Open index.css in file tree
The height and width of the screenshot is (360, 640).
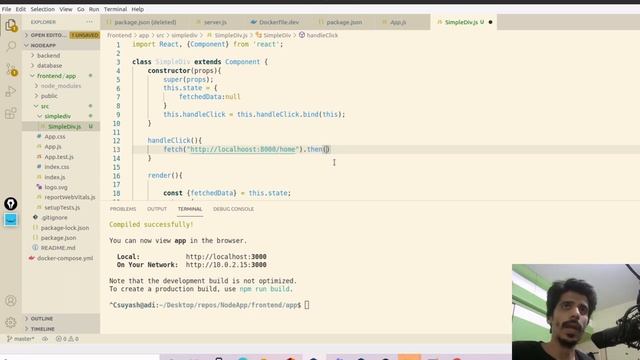pyautogui.click(x=56, y=167)
